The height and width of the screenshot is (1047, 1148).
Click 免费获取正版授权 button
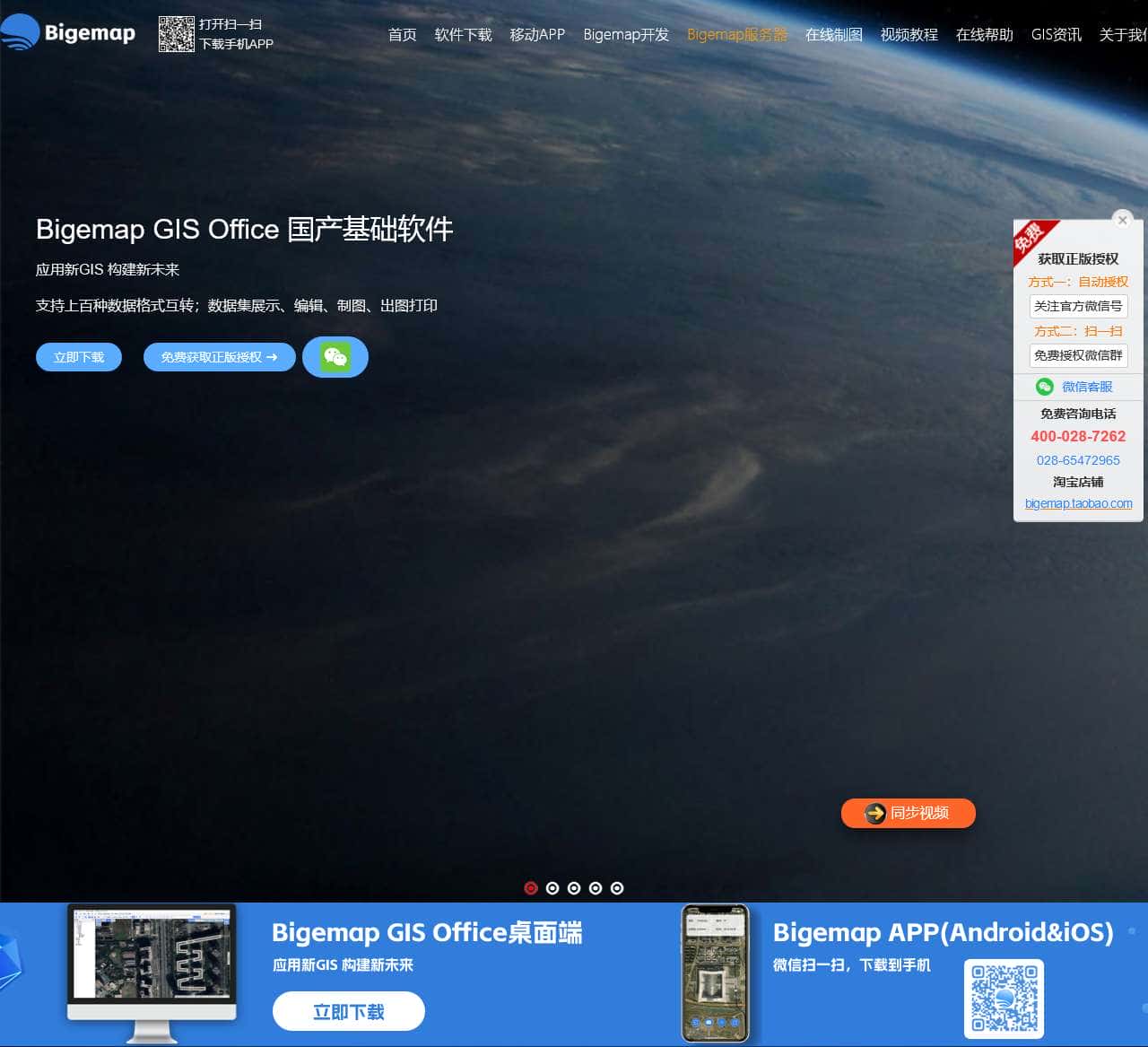coord(220,357)
